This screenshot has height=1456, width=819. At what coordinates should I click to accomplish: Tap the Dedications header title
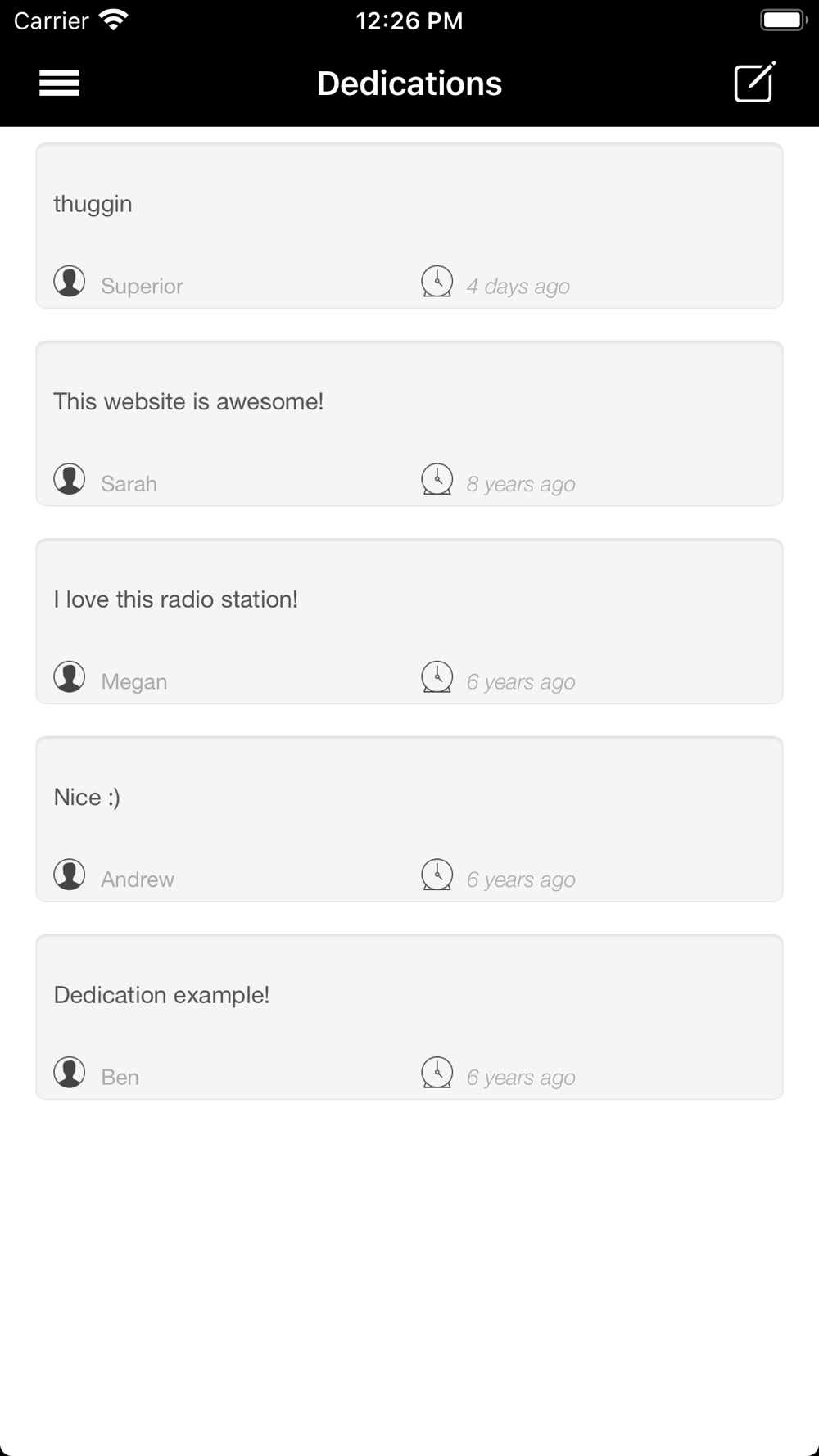click(409, 84)
